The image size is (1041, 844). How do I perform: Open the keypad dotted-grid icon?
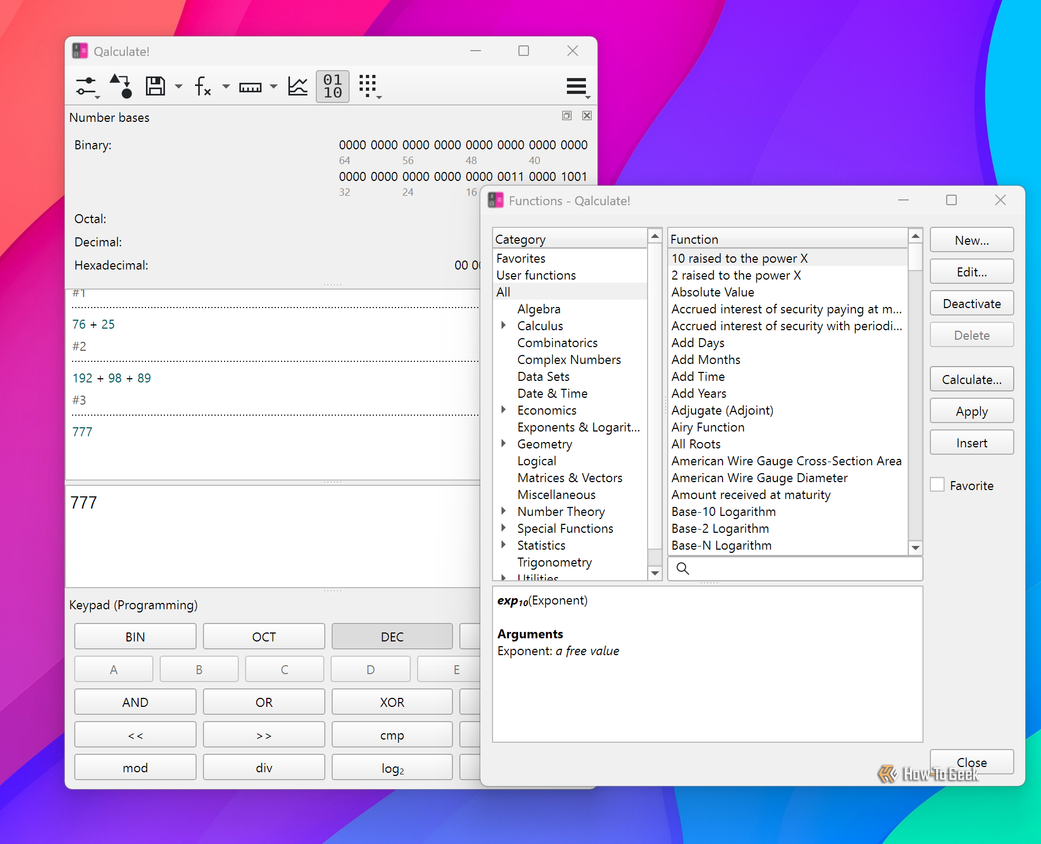pyautogui.click(x=369, y=86)
